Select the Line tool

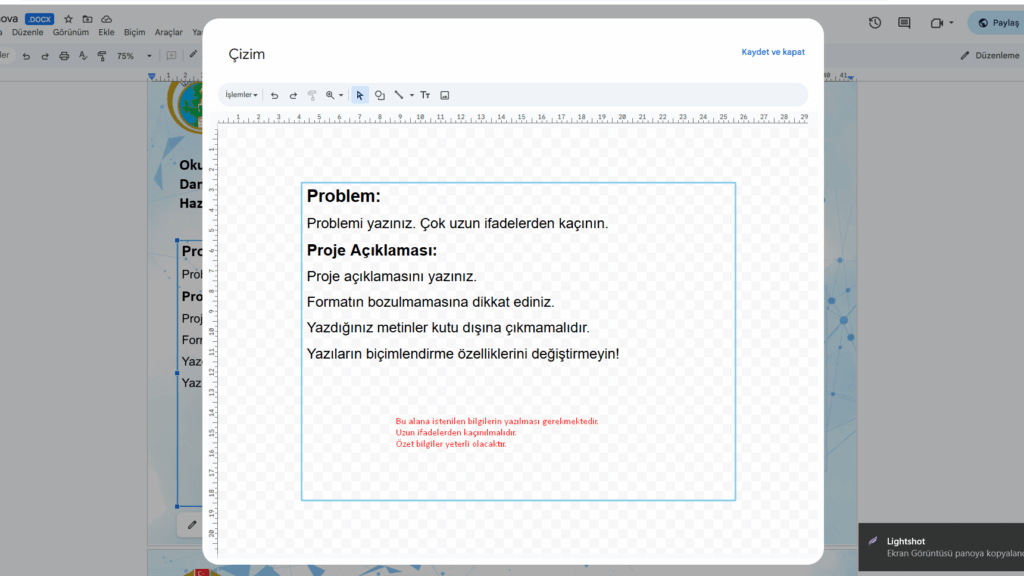[399, 95]
